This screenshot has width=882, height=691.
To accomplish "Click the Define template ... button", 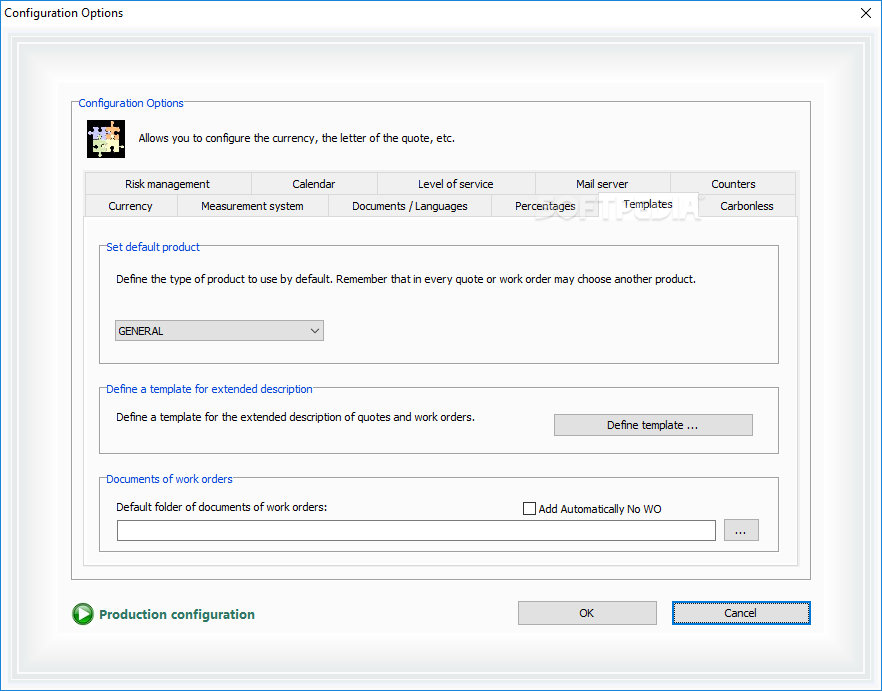I will (x=653, y=425).
